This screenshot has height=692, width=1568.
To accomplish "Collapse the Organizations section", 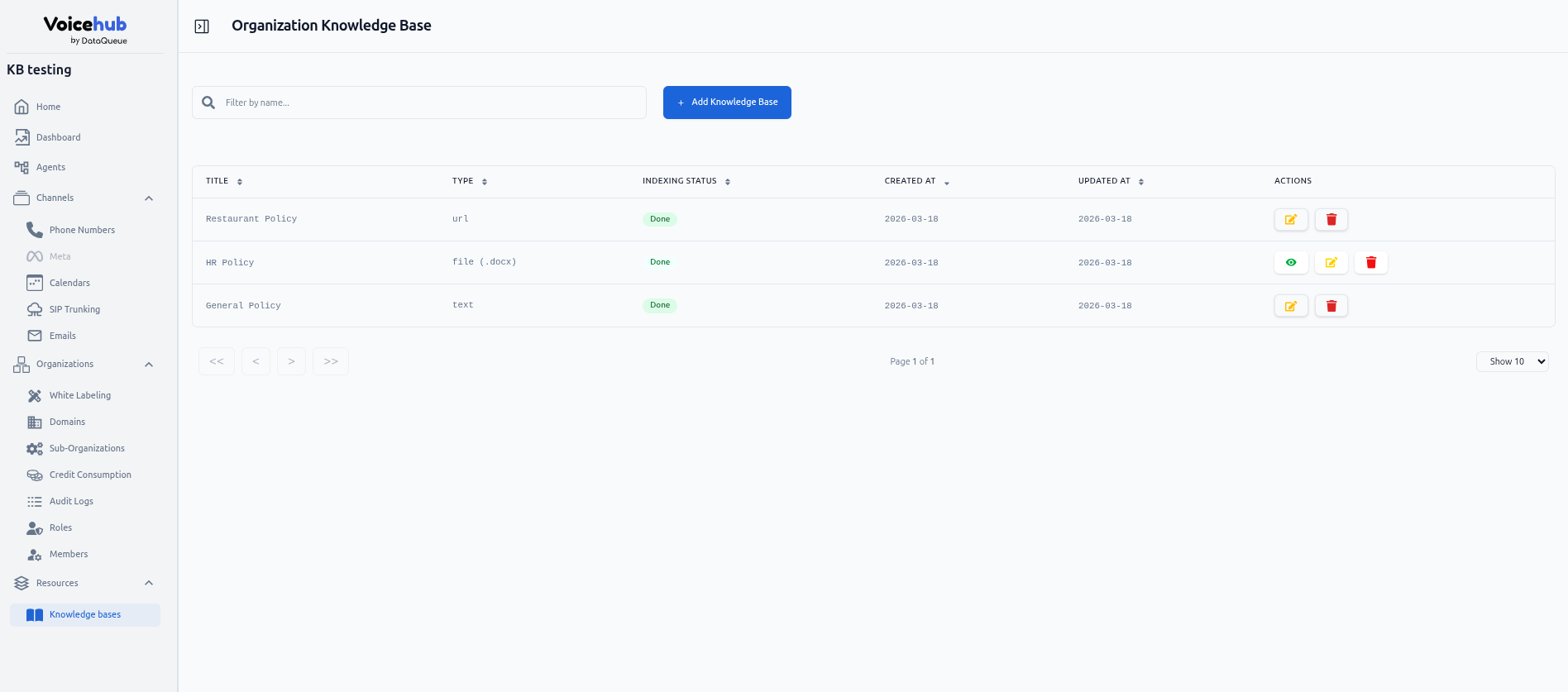I will click(149, 365).
